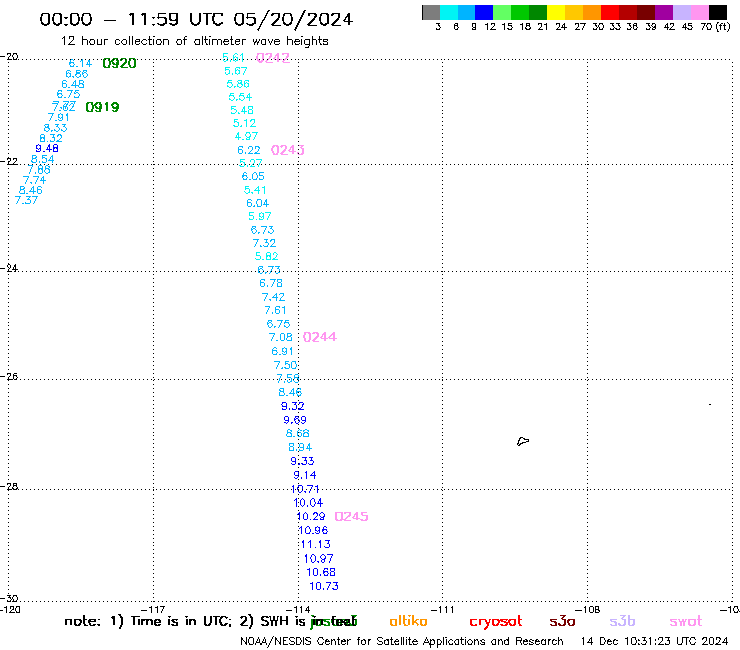Click the pink swatch in the legend

click(x=699, y=12)
